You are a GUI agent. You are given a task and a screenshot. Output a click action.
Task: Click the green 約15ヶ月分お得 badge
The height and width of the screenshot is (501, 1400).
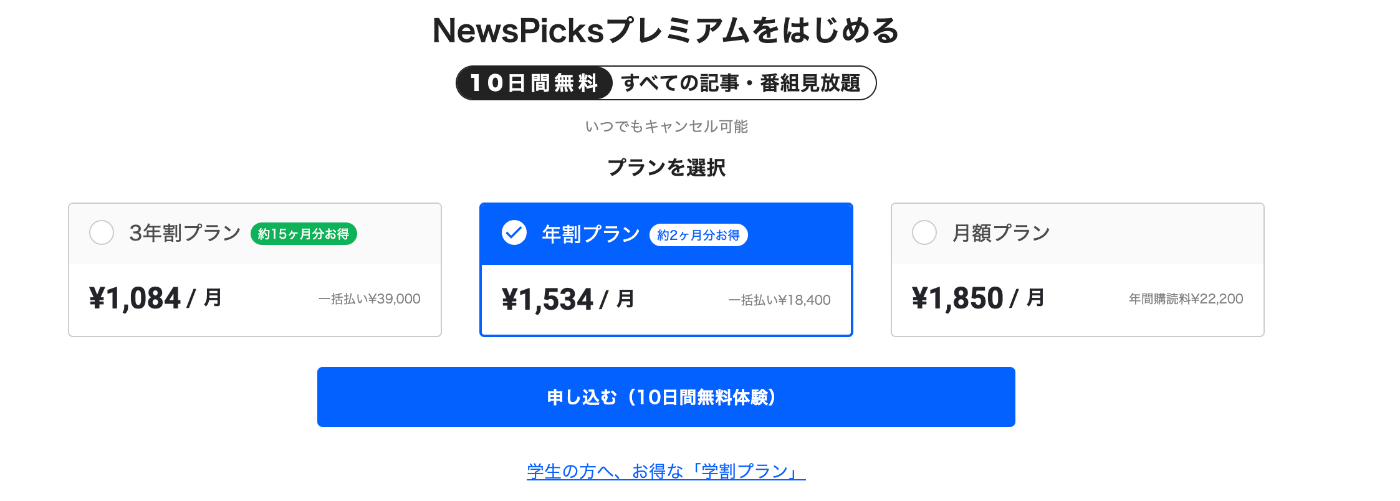tap(303, 234)
